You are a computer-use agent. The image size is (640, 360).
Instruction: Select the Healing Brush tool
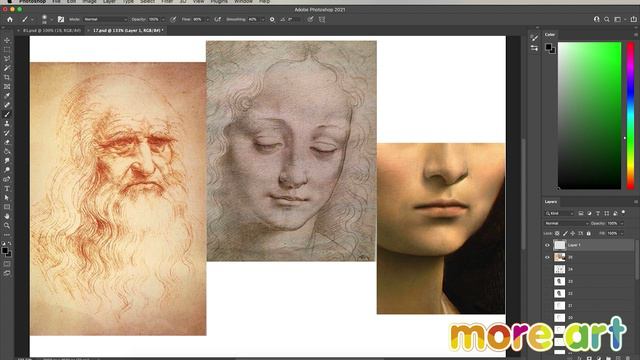(7, 105)
